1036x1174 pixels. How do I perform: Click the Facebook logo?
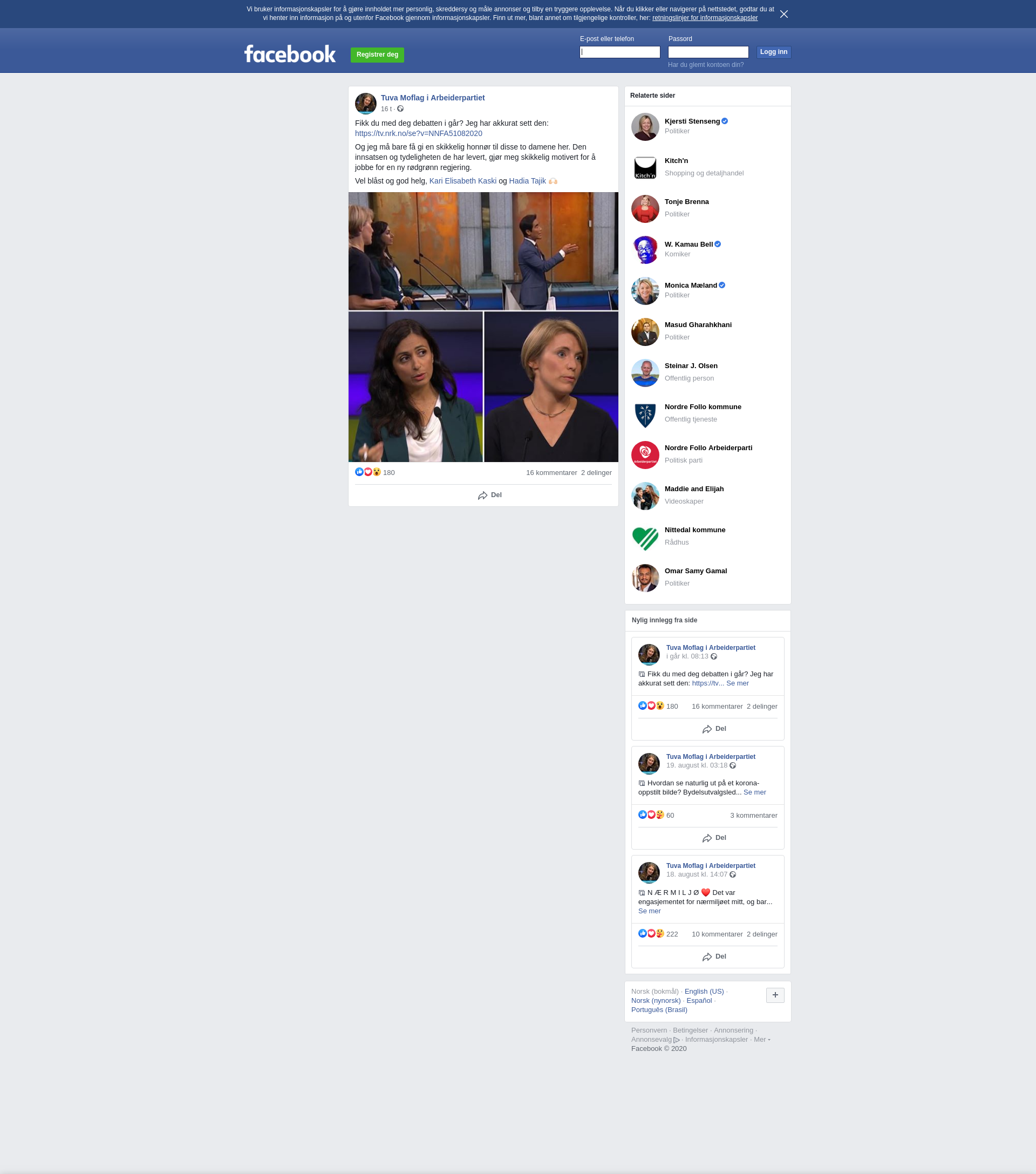click(x=290, y=54)
